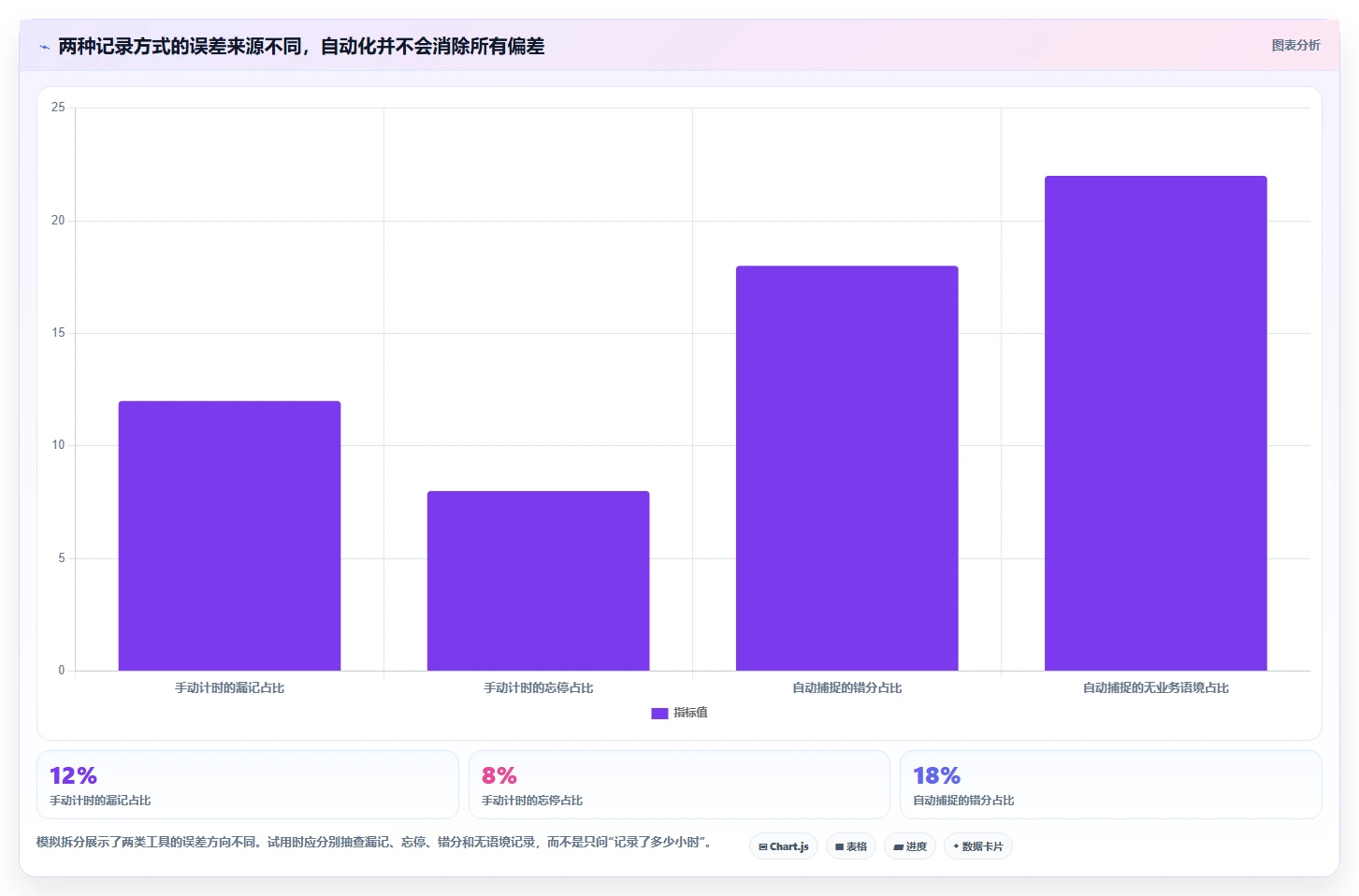Image resolution: width=1359 pixels, height=896 pixels.
Task: Select the 进度 tag chip
Action: (x=910, y=846)
